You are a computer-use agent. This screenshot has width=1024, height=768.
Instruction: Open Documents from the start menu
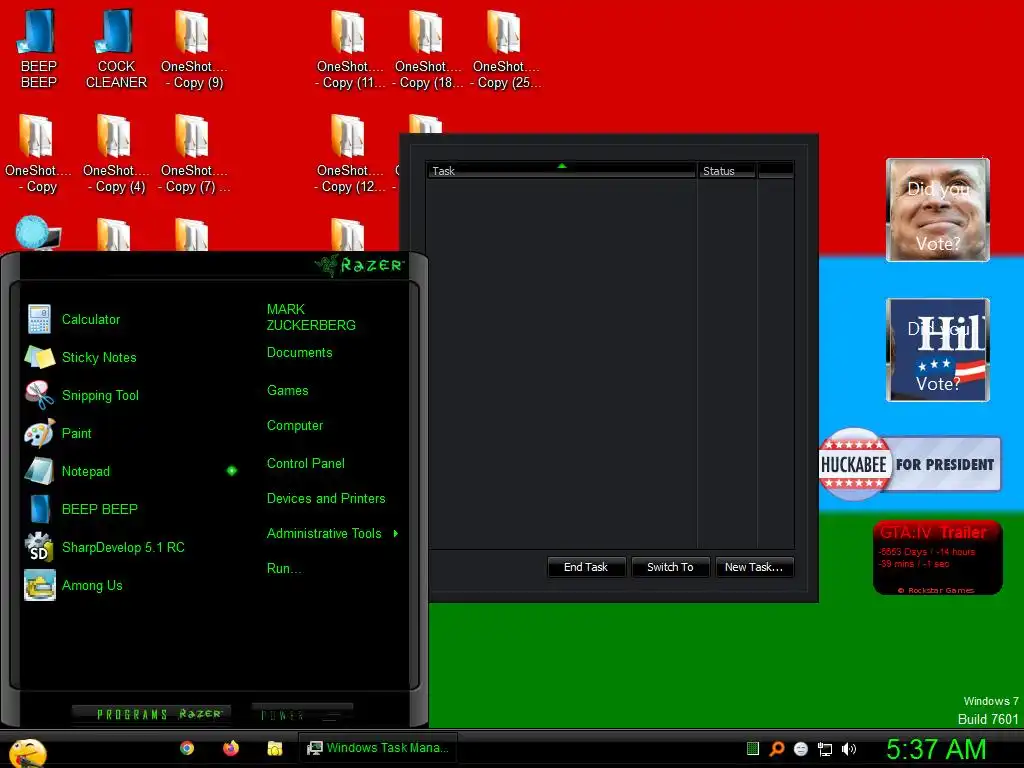[300, 353]
